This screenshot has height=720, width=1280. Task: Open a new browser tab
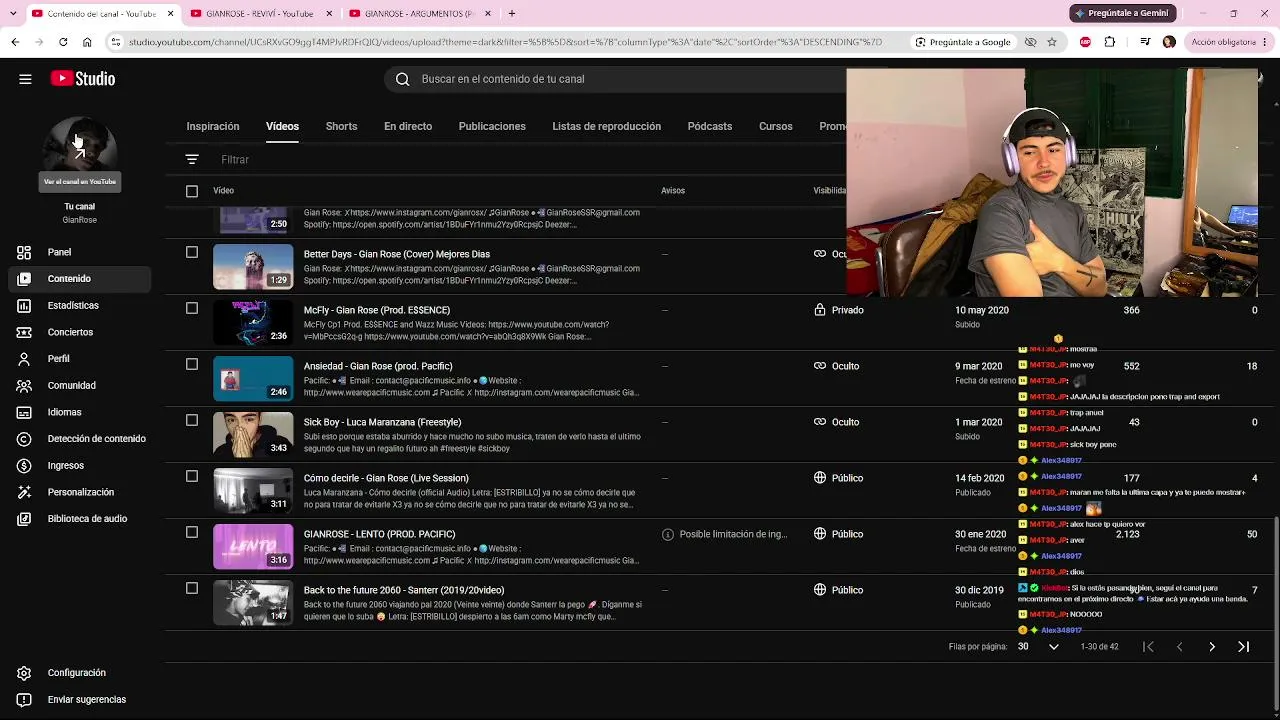pyautogui.click(x=512, y=14)
